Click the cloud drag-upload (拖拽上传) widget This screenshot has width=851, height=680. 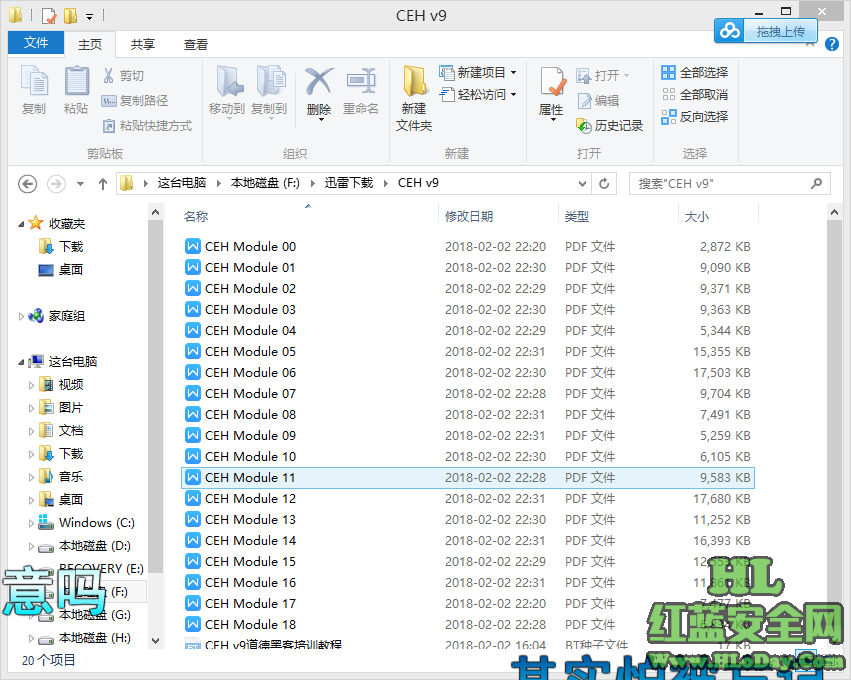point(766,31)
